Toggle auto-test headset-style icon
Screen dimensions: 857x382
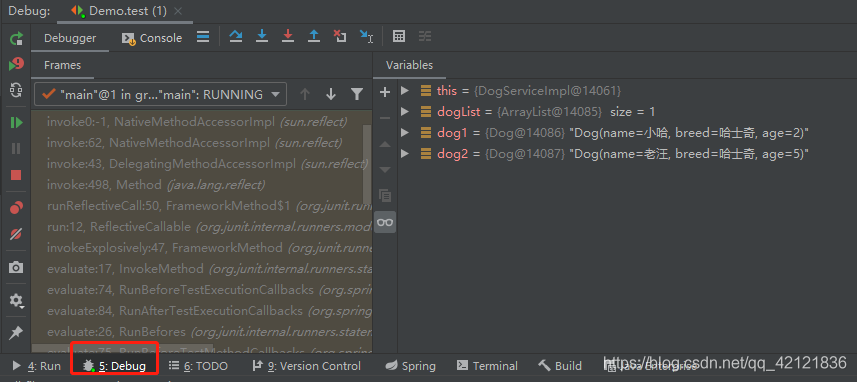click(x=16, y=90)
